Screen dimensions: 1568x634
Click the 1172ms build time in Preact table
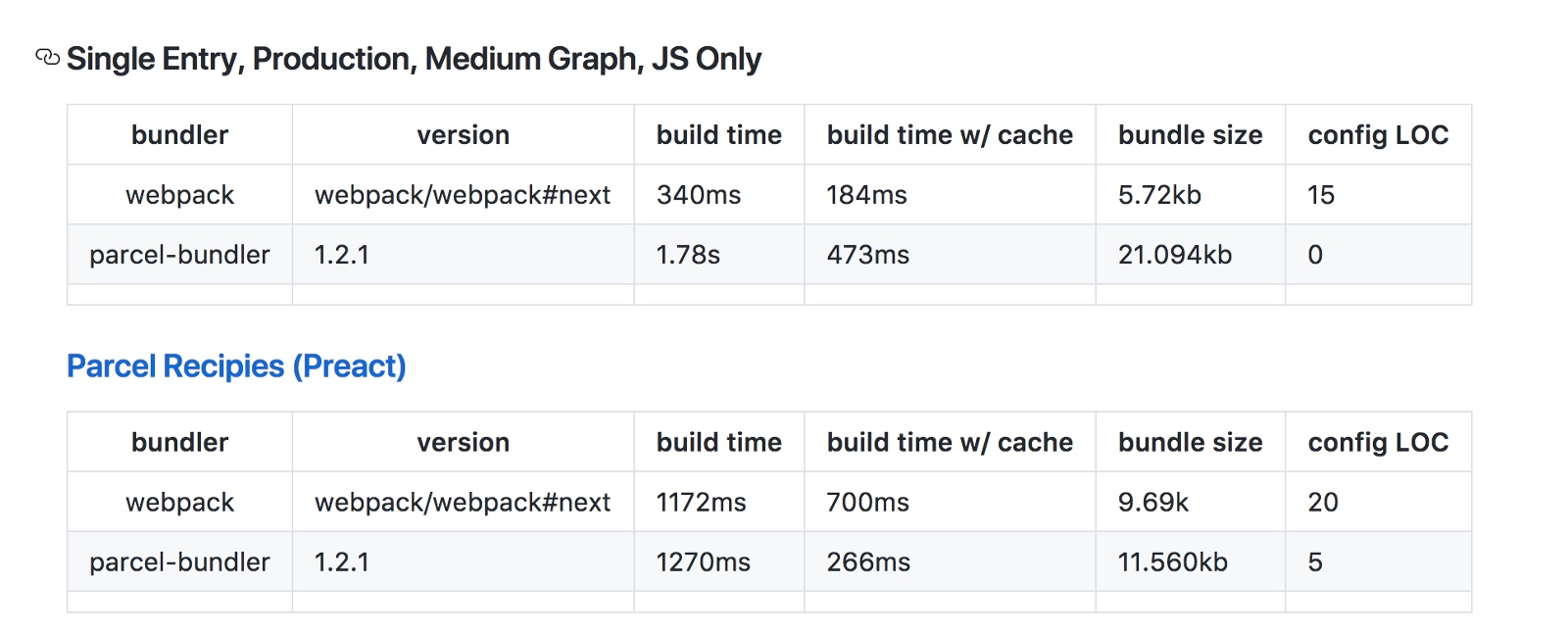(x=701, y=503)
